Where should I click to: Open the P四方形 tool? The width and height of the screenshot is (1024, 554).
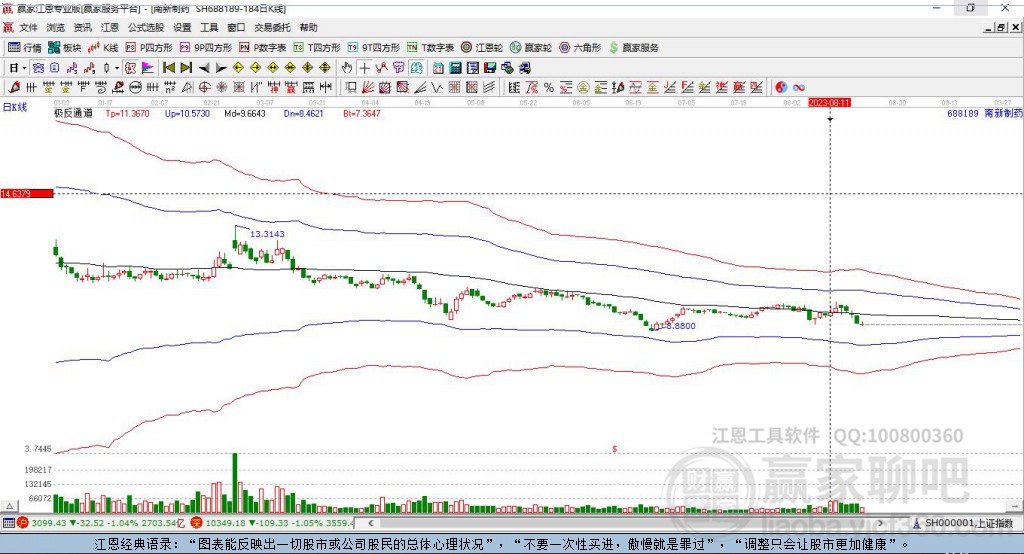pyautogui.click(x=149, y=48)
